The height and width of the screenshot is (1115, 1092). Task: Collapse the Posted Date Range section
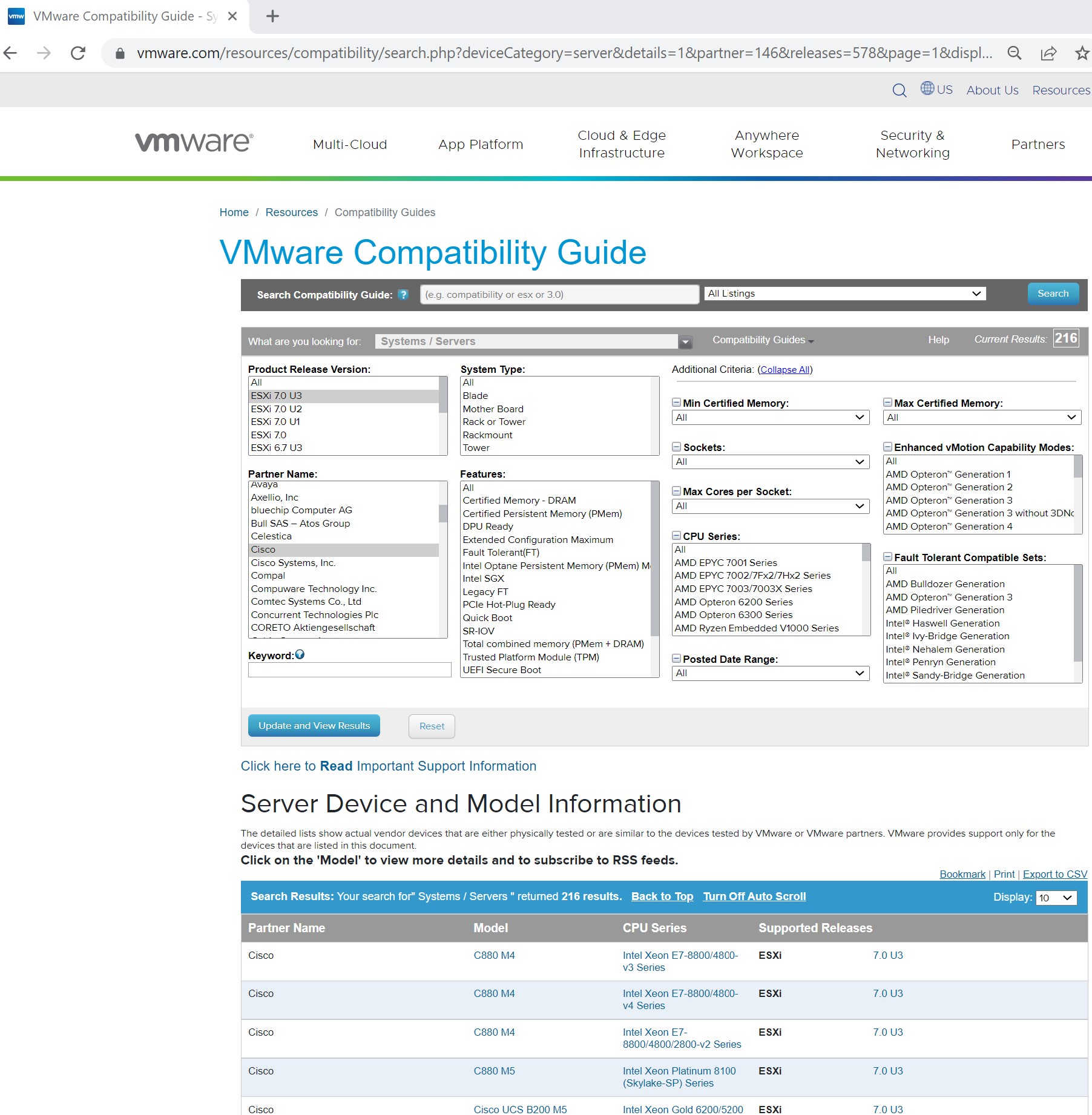pos(676,659)
